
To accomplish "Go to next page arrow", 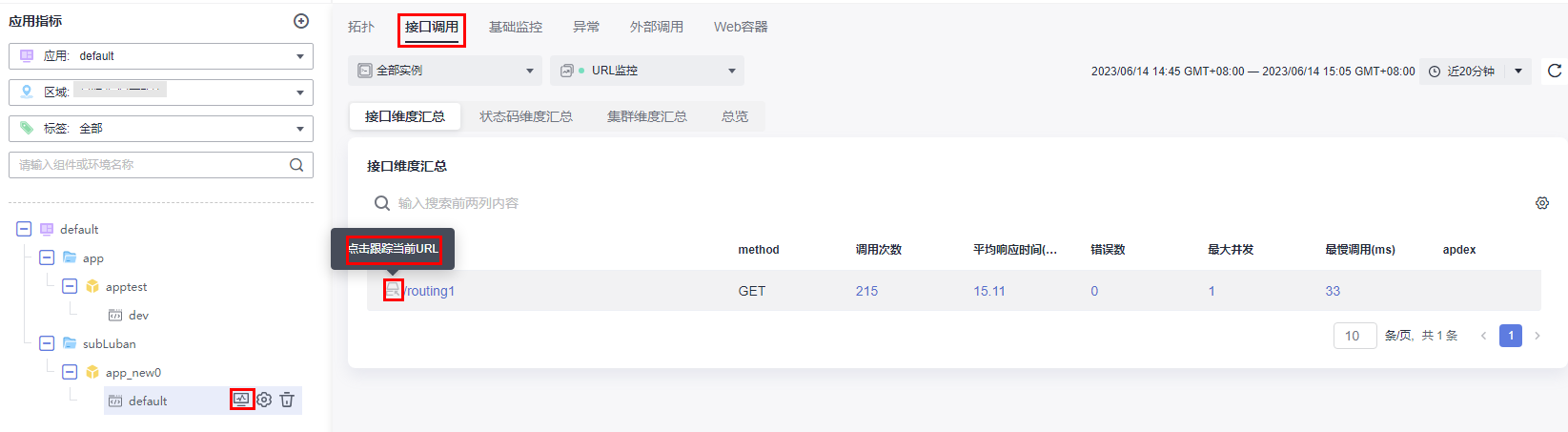I will coord(1537,336).
